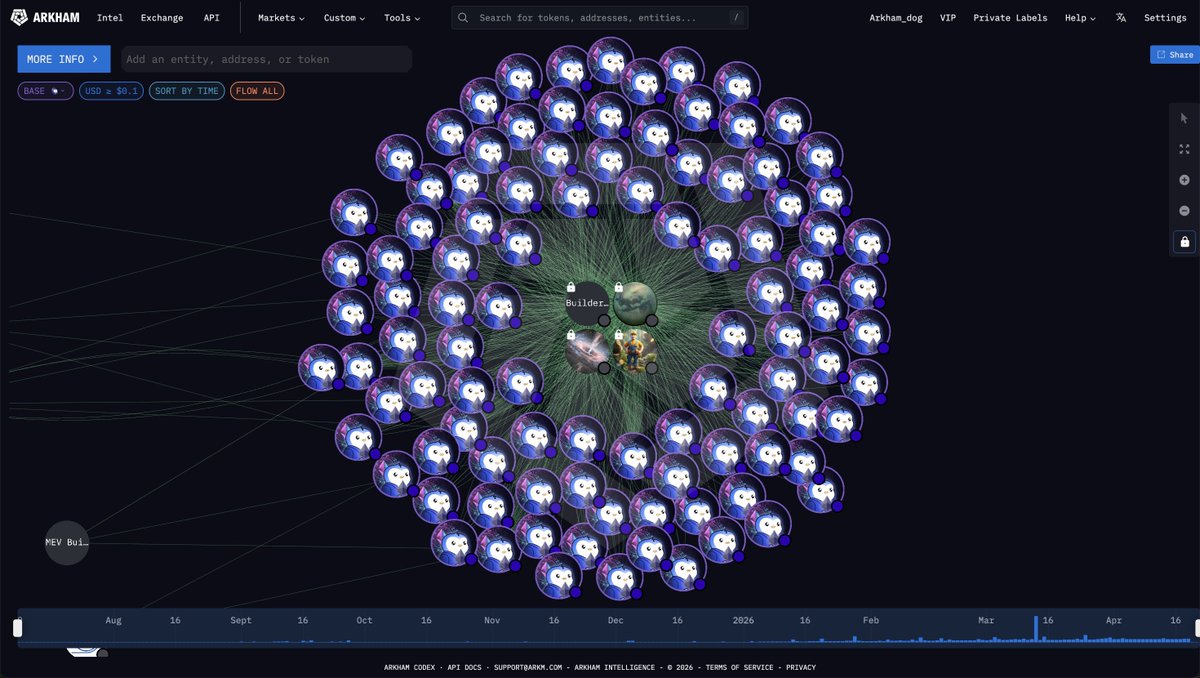The image size is (1200, 678).
Task: Click the left timeline range handle
Action: 17,628
